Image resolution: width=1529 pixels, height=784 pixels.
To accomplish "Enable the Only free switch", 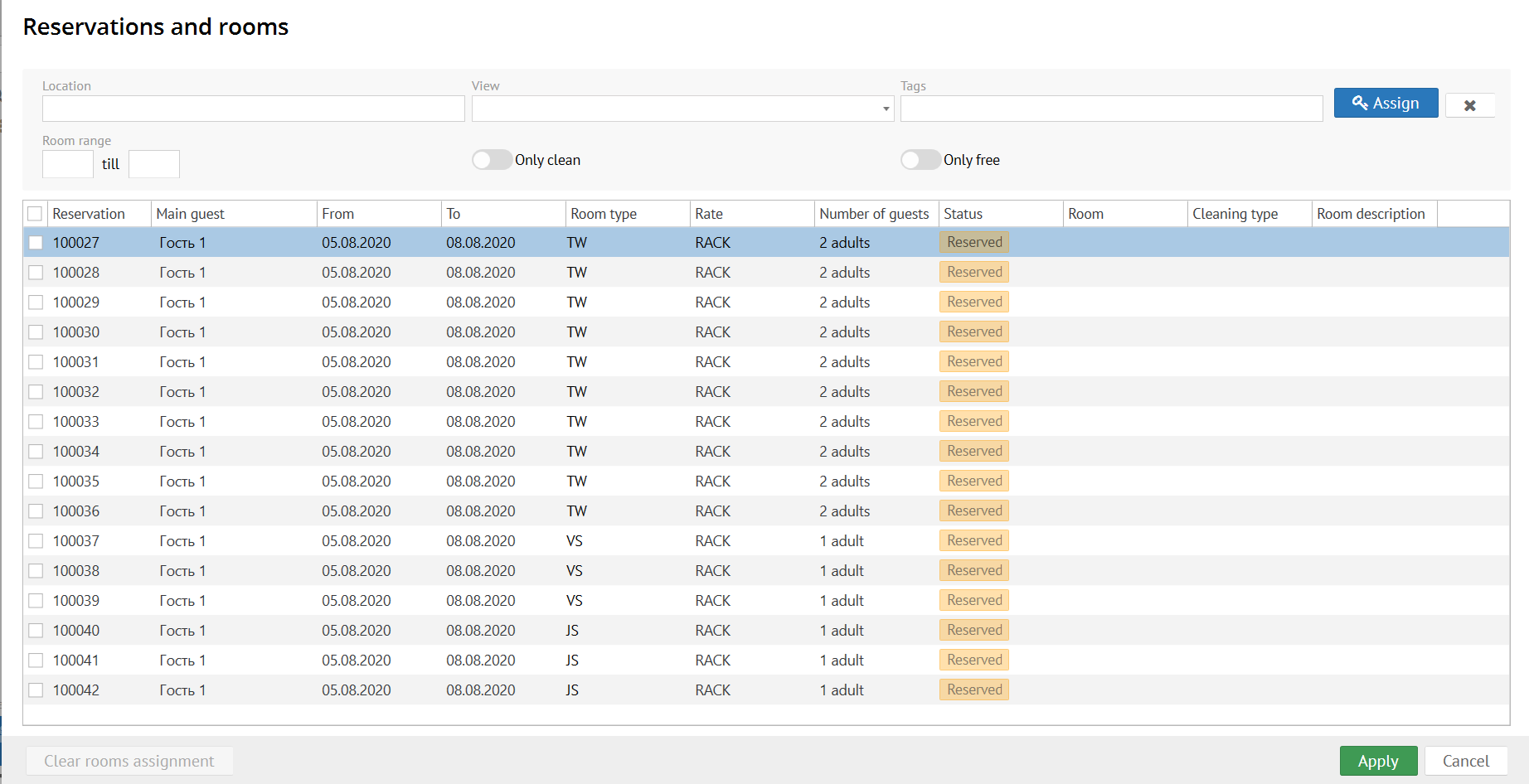I will pos(920,160).
